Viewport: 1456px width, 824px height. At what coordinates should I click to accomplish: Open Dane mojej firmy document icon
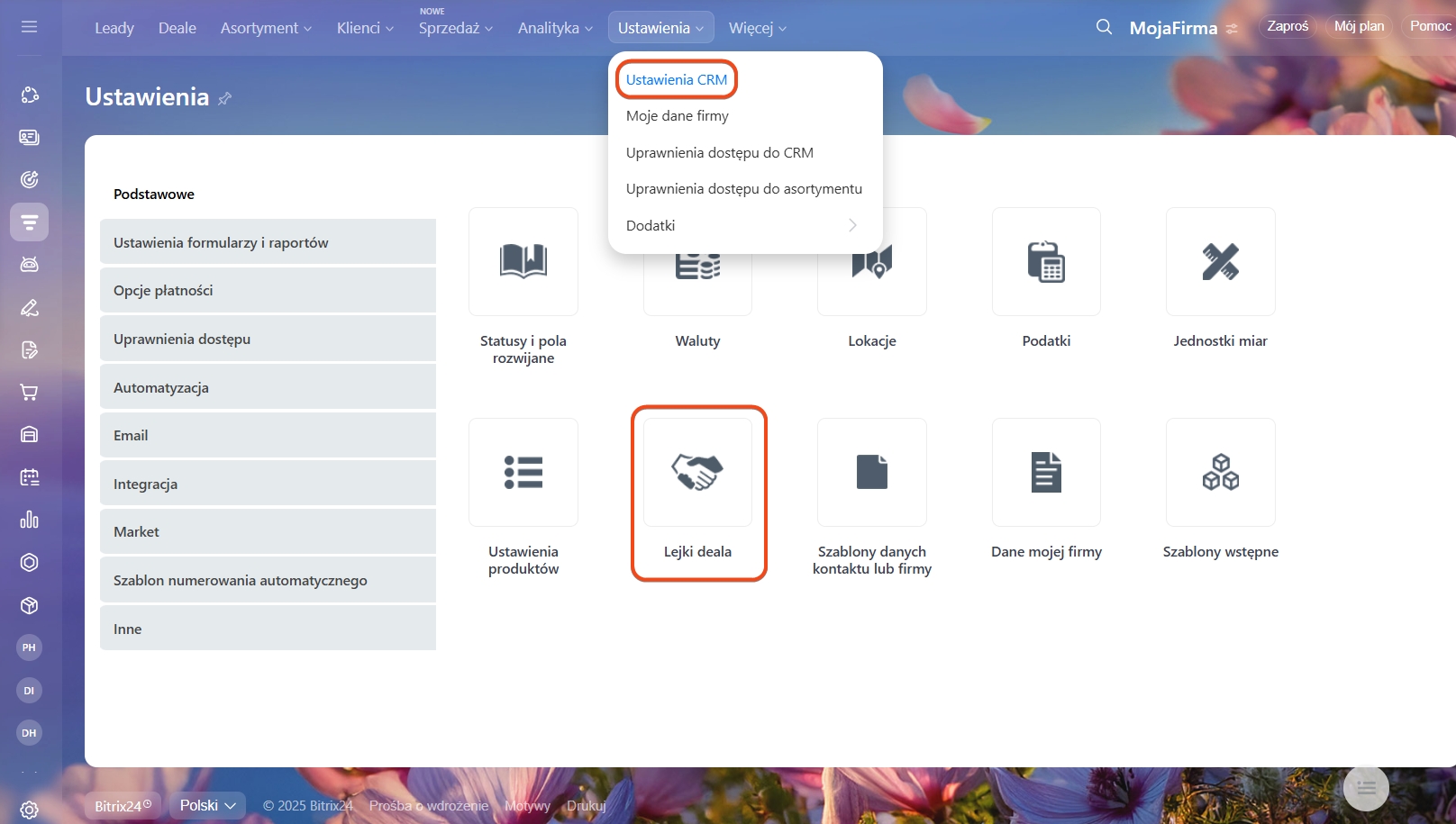click(1046, 472)
